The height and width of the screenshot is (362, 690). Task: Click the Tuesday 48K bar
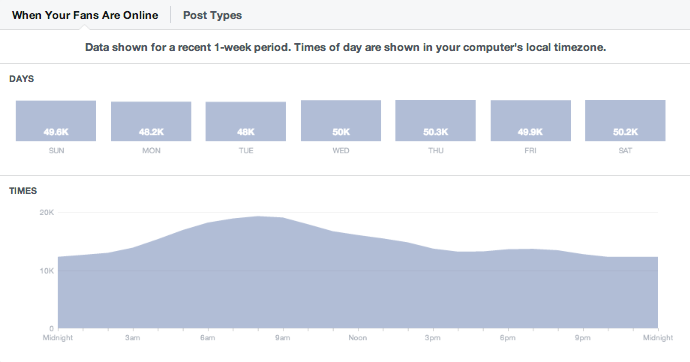pyautogui.click(x=246, y=121)
